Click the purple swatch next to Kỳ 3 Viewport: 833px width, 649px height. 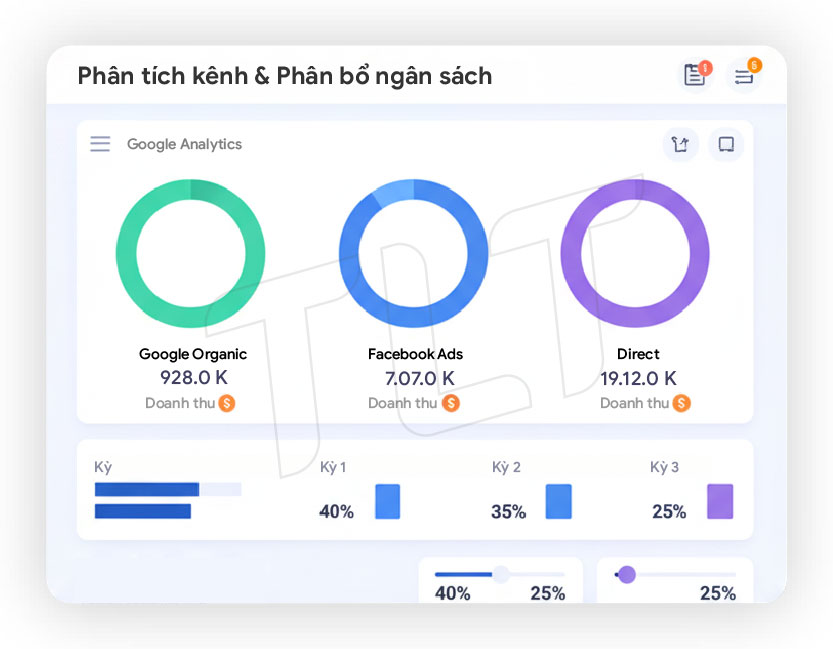click(x=720, y=502)
